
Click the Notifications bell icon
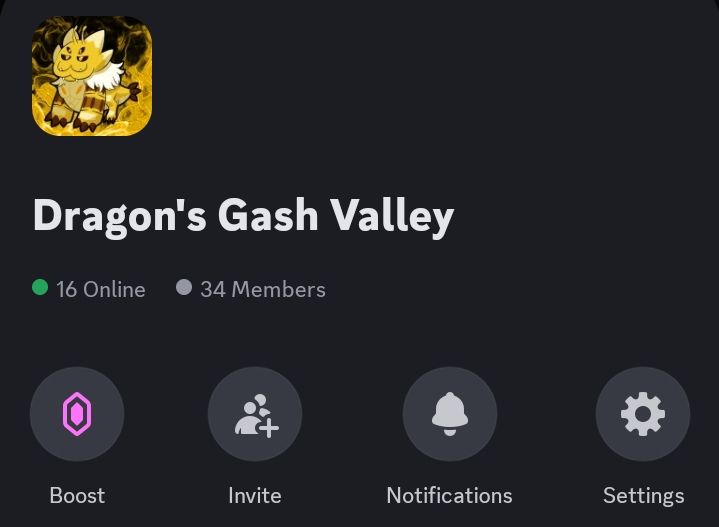[x=450, y=414]
